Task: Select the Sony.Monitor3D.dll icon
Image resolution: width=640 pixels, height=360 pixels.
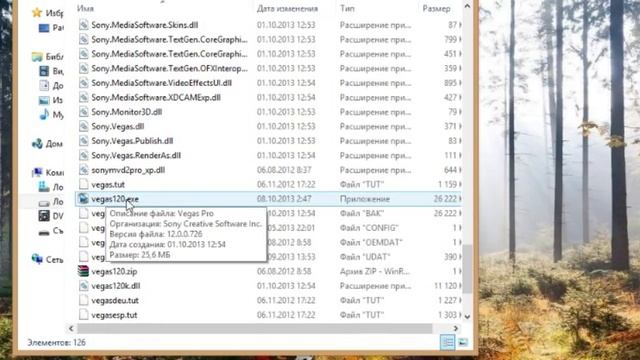Action: (x=84, y=112)
